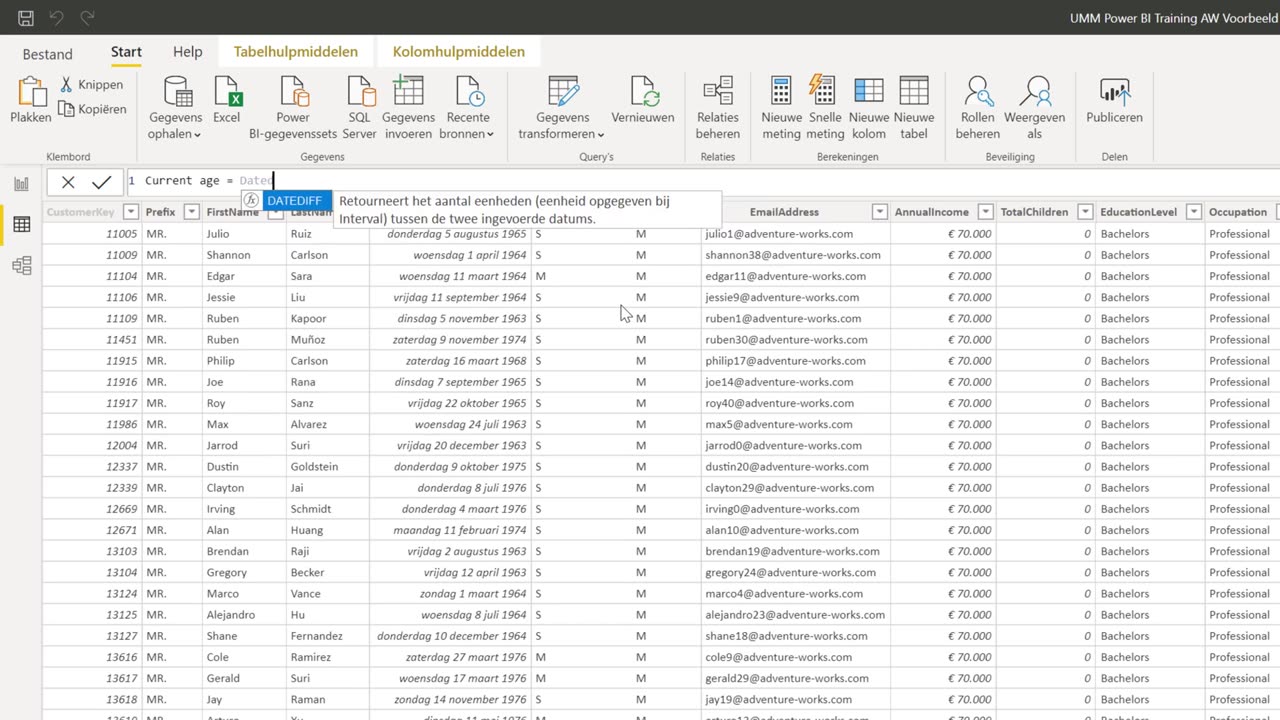This screenshot has width=1280, height=720.
Task: Click the FirstName column header
Action: pos(232,212)
